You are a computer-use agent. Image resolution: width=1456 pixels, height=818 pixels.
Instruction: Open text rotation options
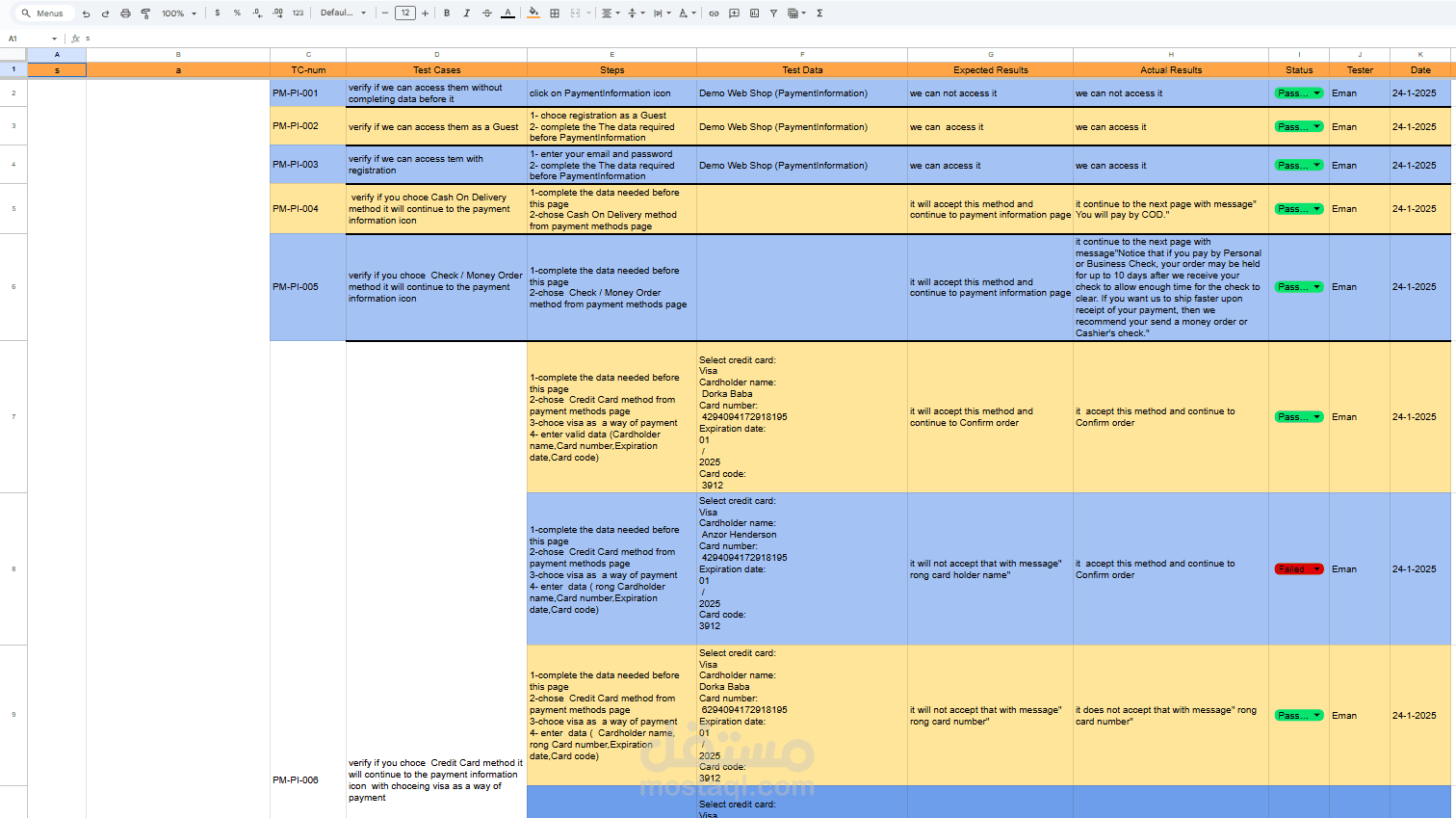pos(686,13)
